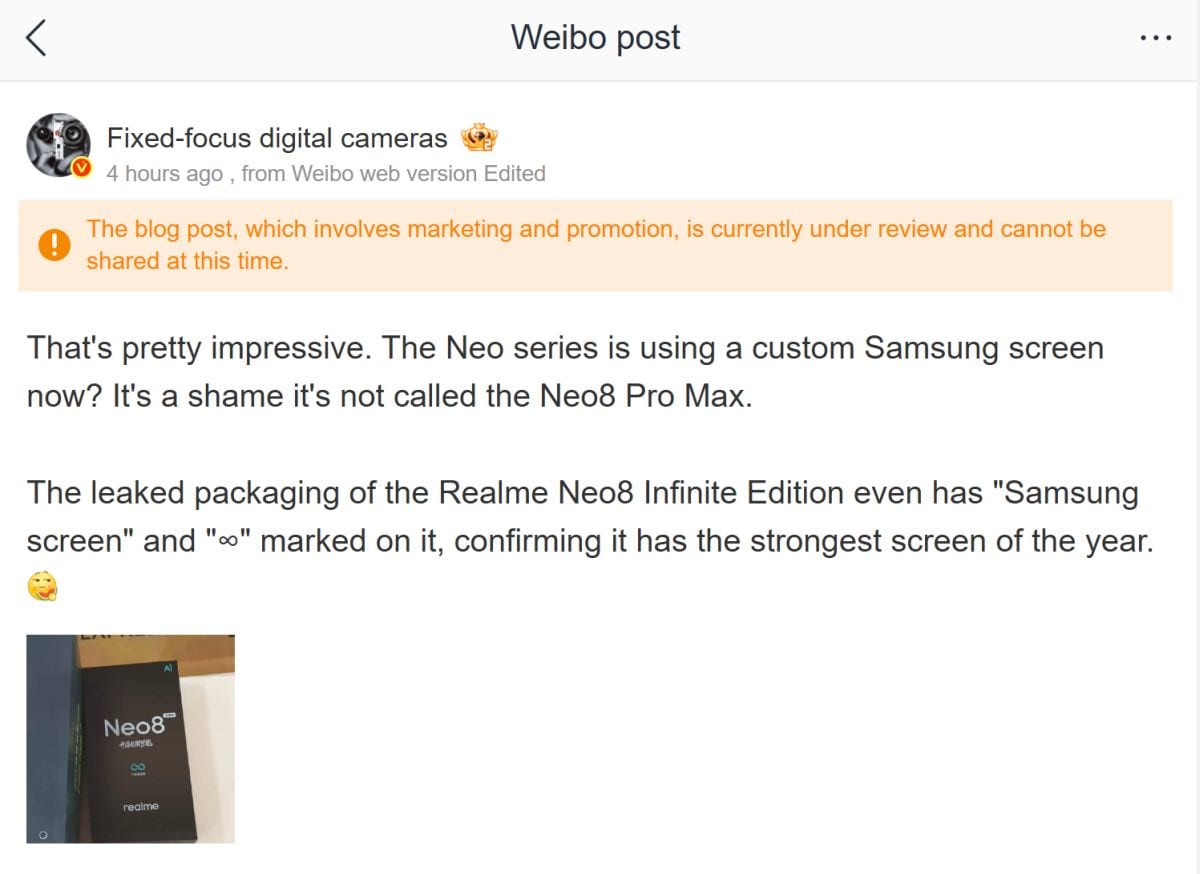This screenshot has height=874, width=1200.
Task: Click the Edited label next to timestamp
Action: (518, 173)
